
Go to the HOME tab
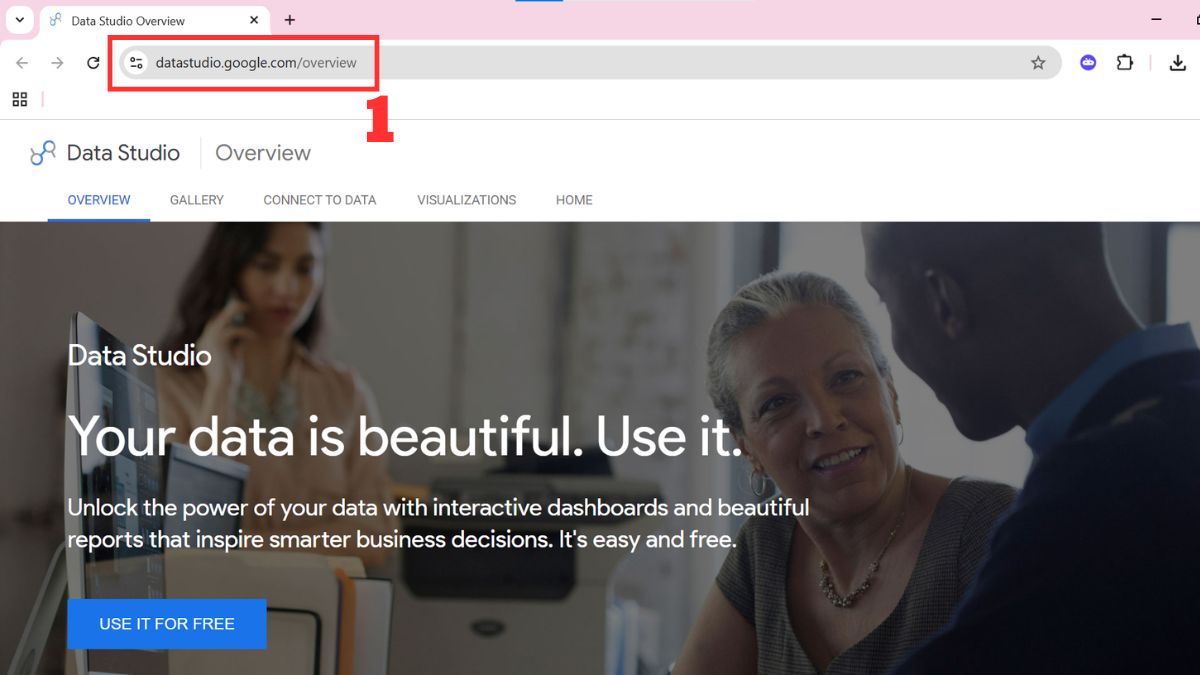[574, 200]
